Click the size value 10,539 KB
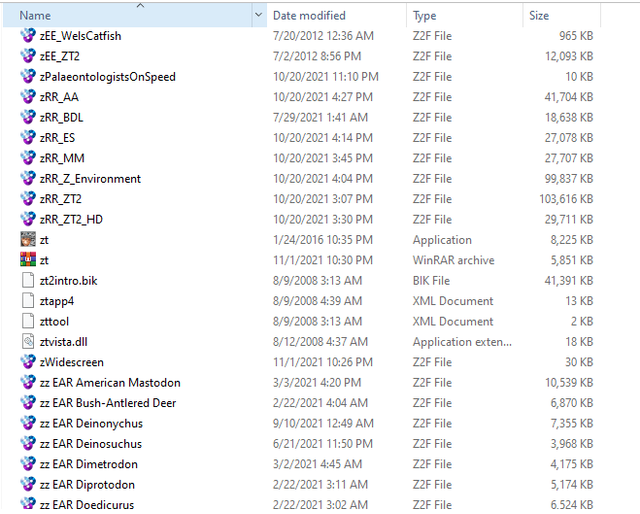This screenshot has height=514, width=640. pos(569,383)
